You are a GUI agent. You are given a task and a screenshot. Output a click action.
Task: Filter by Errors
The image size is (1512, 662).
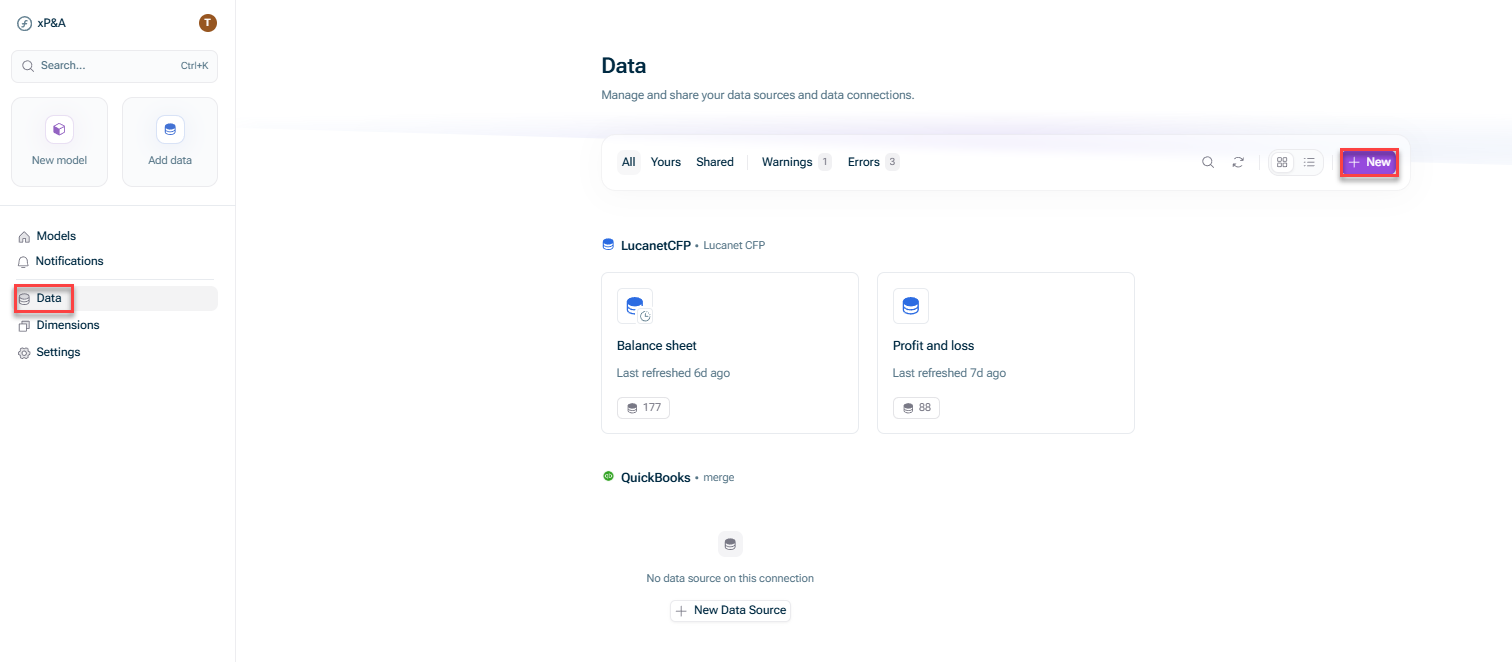click(873, 162)
